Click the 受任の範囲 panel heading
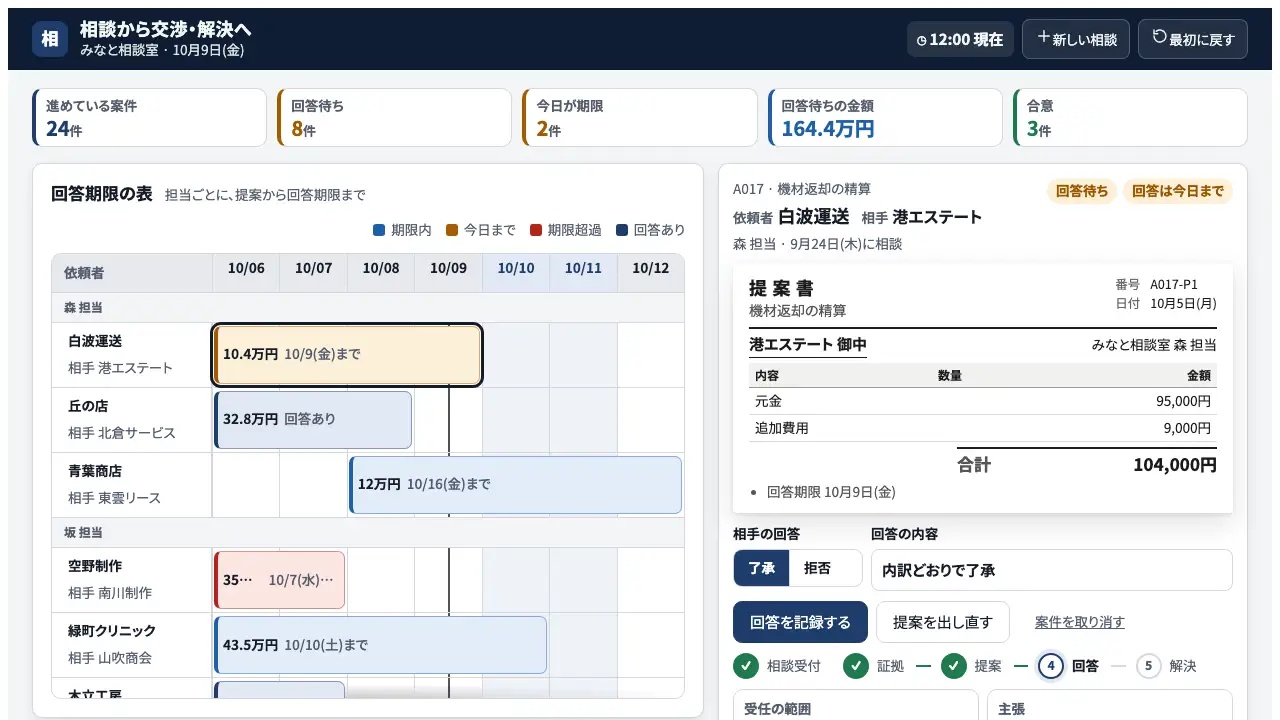Screen dimensions: 1280x720 [778, 709]
